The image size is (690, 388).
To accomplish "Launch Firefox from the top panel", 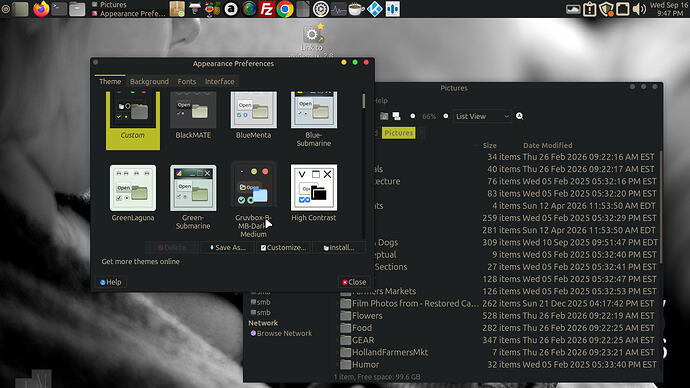I will click(41, 9).
